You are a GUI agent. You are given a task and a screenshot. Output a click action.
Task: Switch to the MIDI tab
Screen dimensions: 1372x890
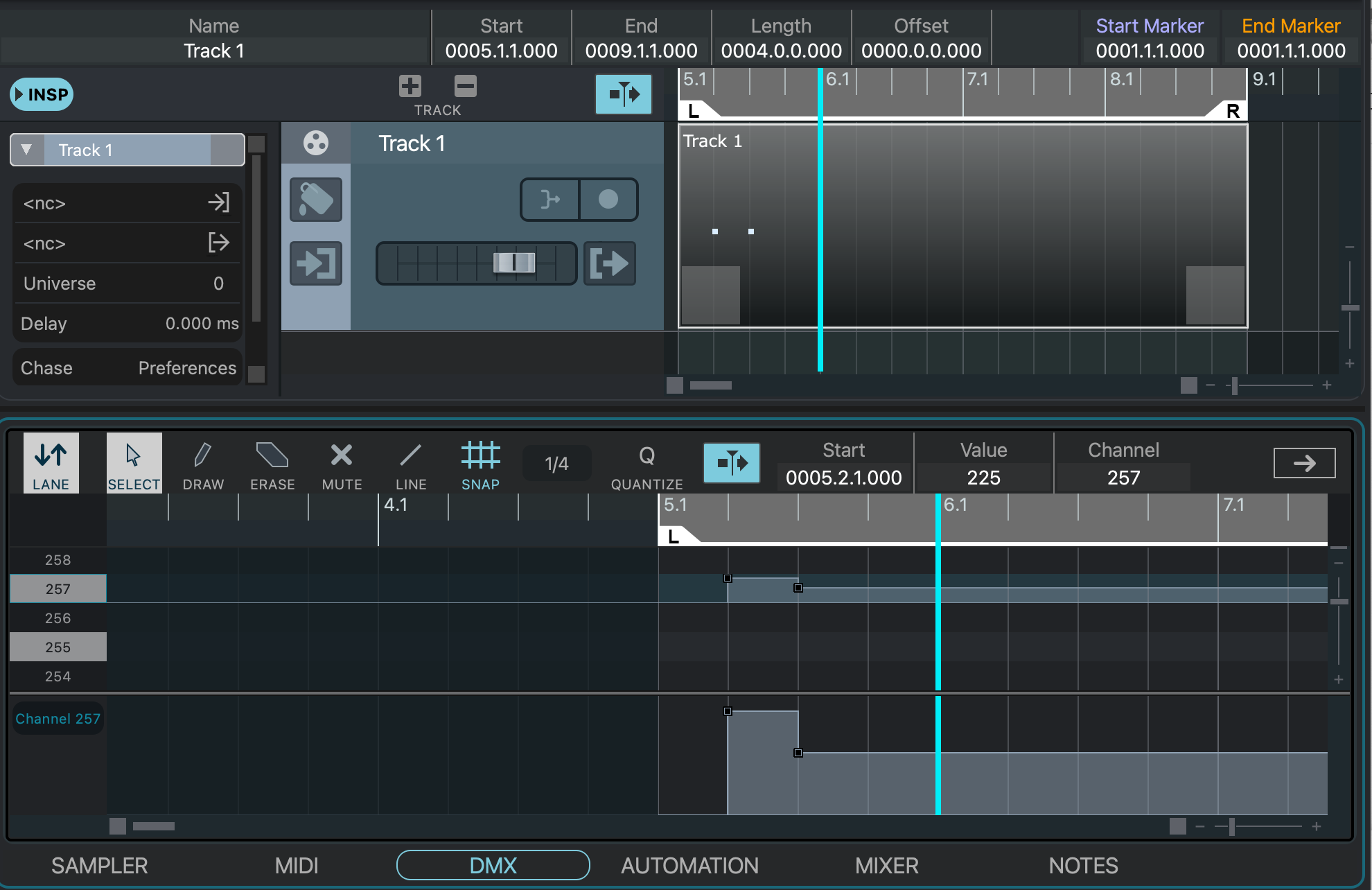(297, 865)
